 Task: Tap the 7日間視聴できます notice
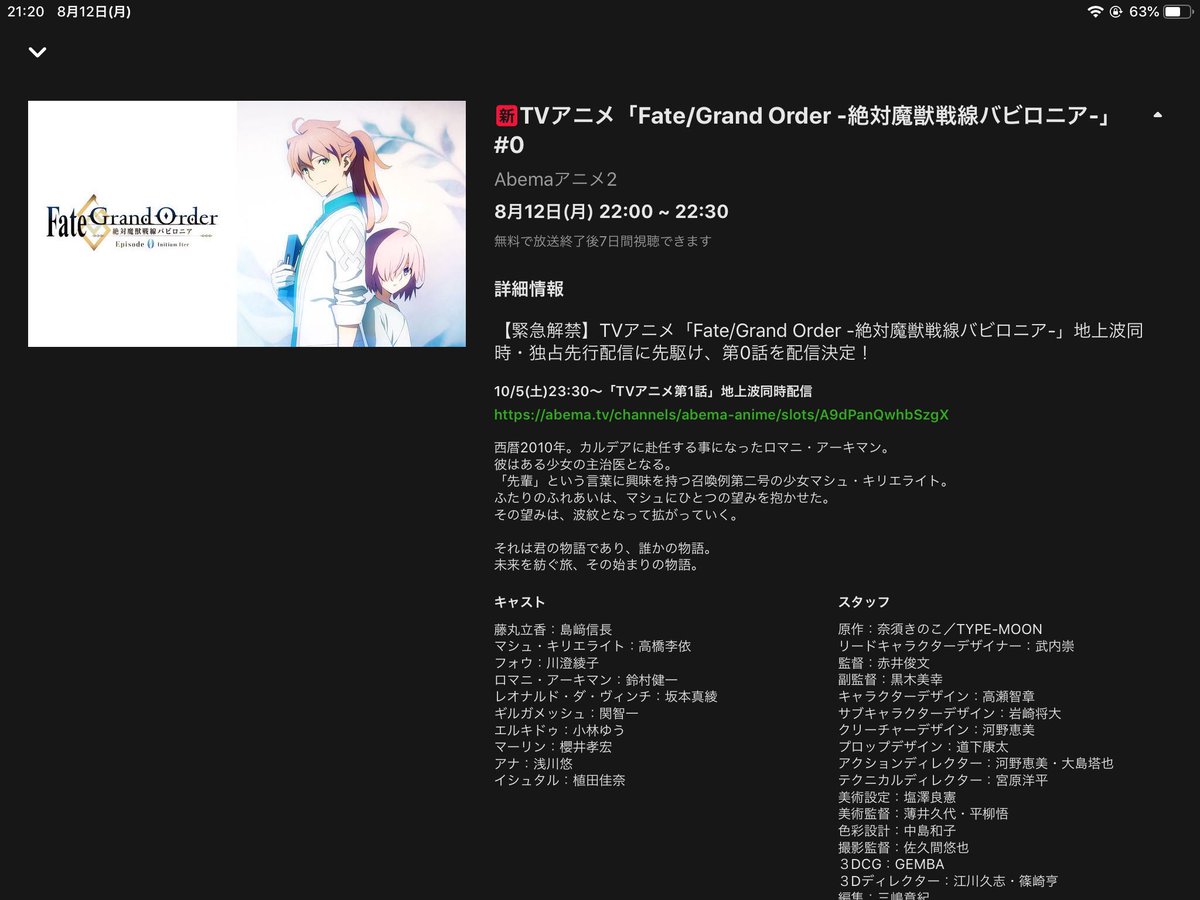click(603, 241)
